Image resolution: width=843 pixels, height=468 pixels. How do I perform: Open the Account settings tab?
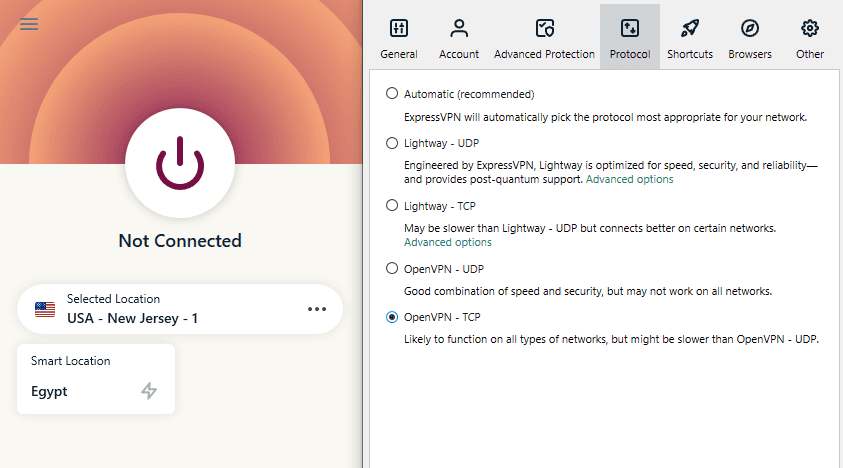tap(459, 37)
